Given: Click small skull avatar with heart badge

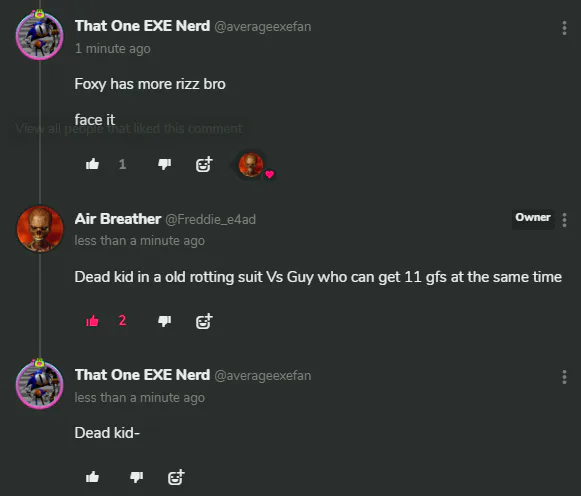Looking at the screenshot, I should click(251, 165).
